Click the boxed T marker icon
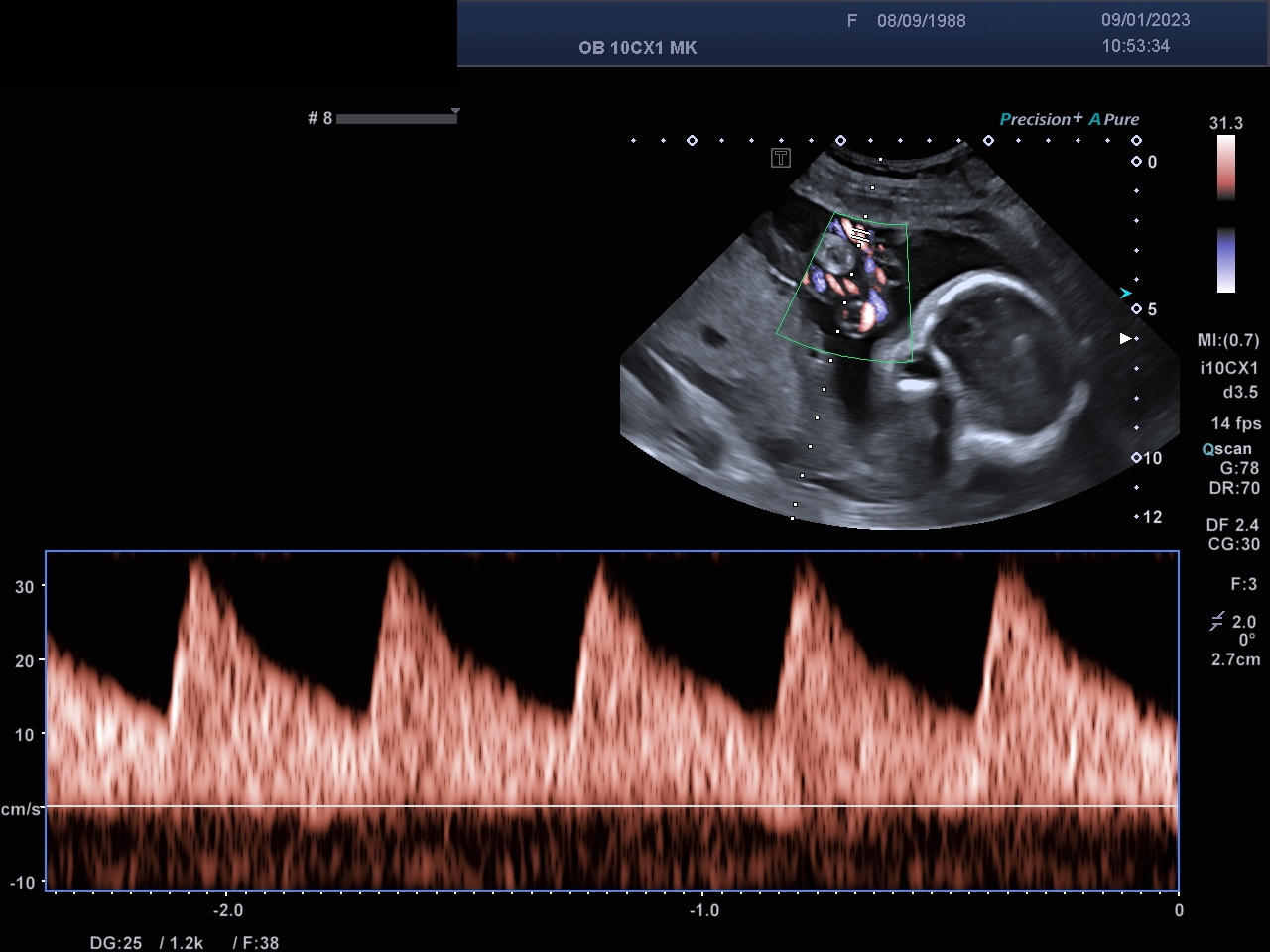This screenshot has width=1270, height=952. (781, 158)
